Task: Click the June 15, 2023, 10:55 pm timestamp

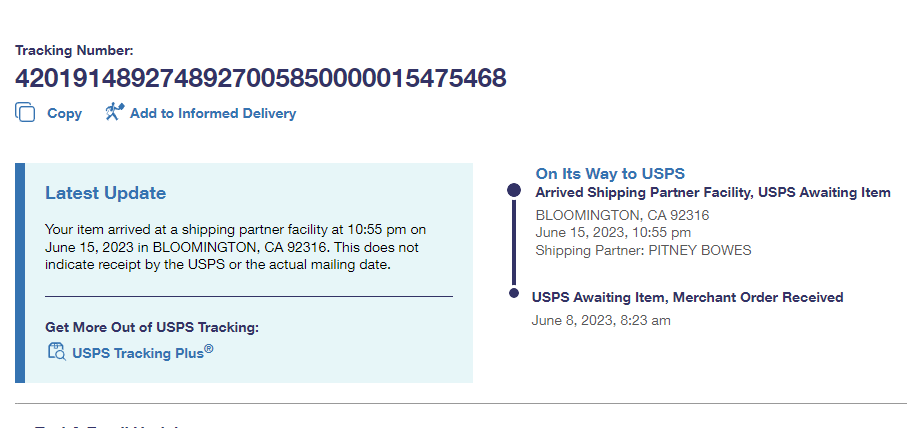Action: 613,233
